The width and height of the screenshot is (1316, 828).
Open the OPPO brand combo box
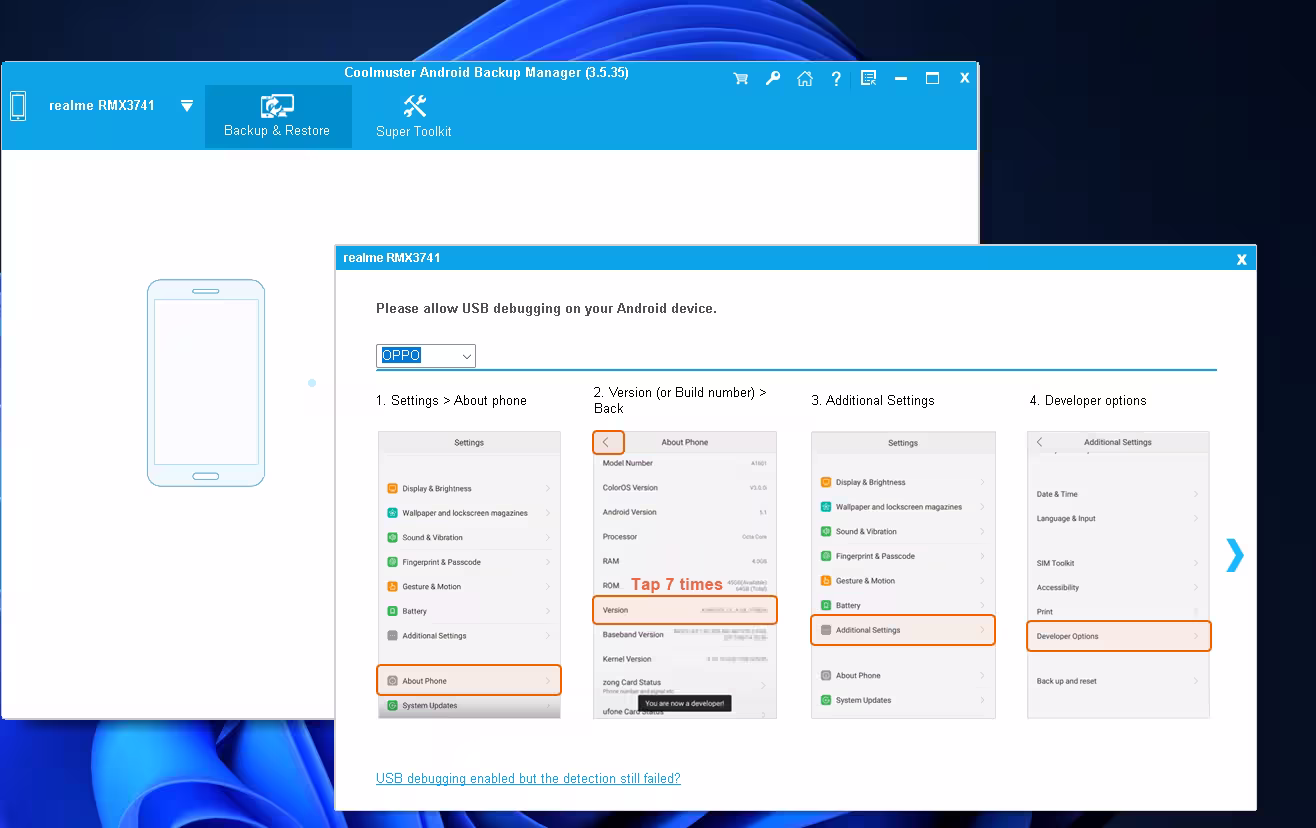[x=426, y=356]
